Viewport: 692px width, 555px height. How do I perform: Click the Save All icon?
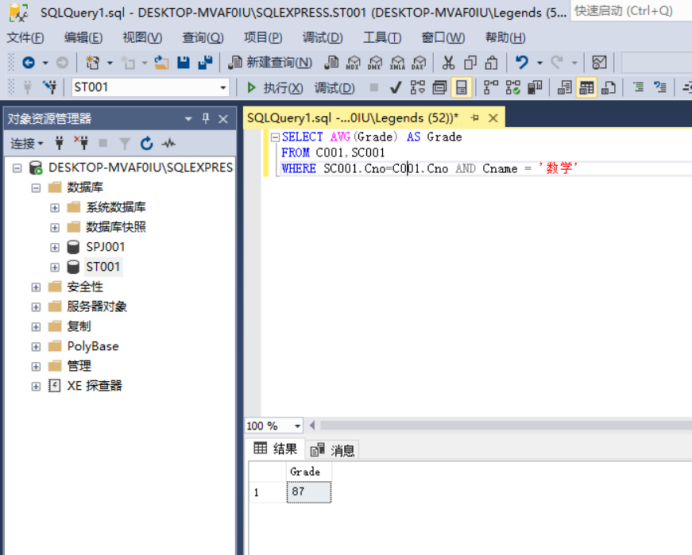pyautogui.click(x=205, y=63)
